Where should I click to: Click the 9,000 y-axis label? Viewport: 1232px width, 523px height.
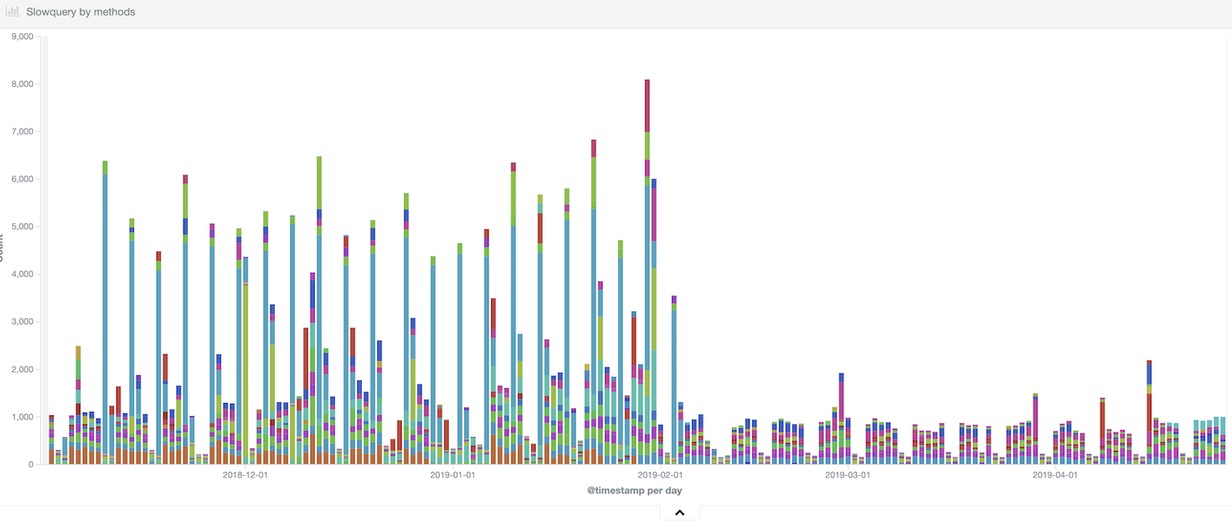tap(21, 37)
